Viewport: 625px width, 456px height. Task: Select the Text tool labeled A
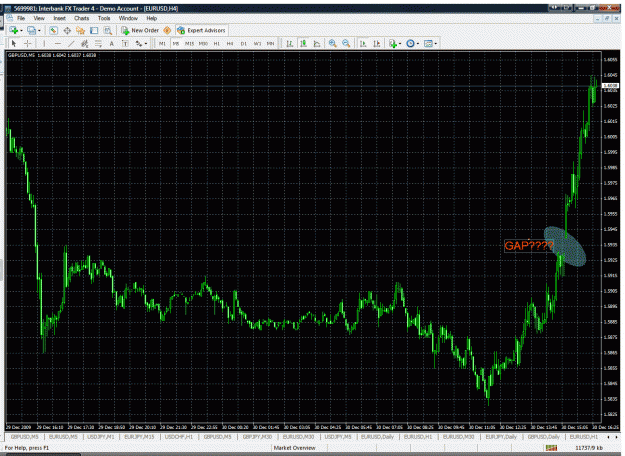(112, 43)
